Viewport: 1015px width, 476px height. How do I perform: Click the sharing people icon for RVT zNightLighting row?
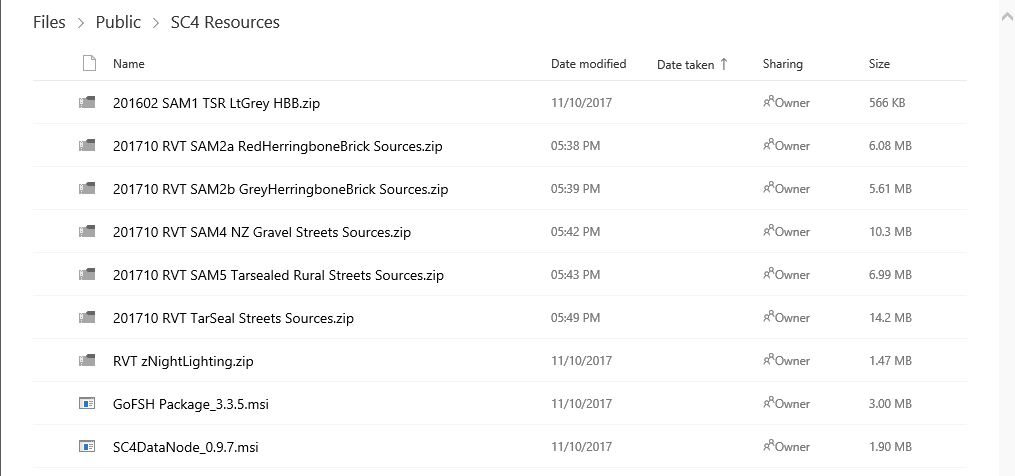pos(769,359)
